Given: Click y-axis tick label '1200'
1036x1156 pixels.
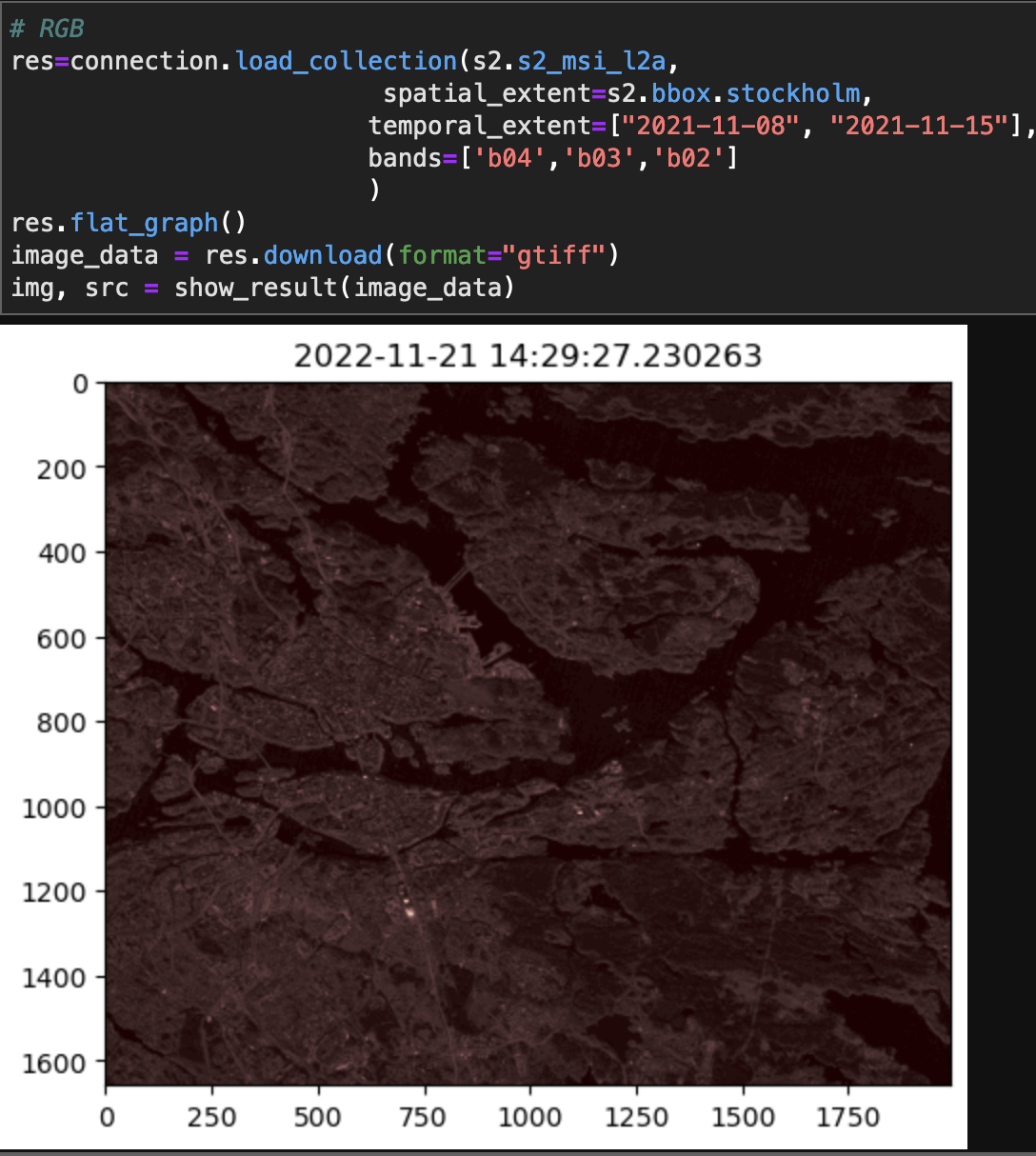Looking at the screenshot, I should click(x=56, y=893).
